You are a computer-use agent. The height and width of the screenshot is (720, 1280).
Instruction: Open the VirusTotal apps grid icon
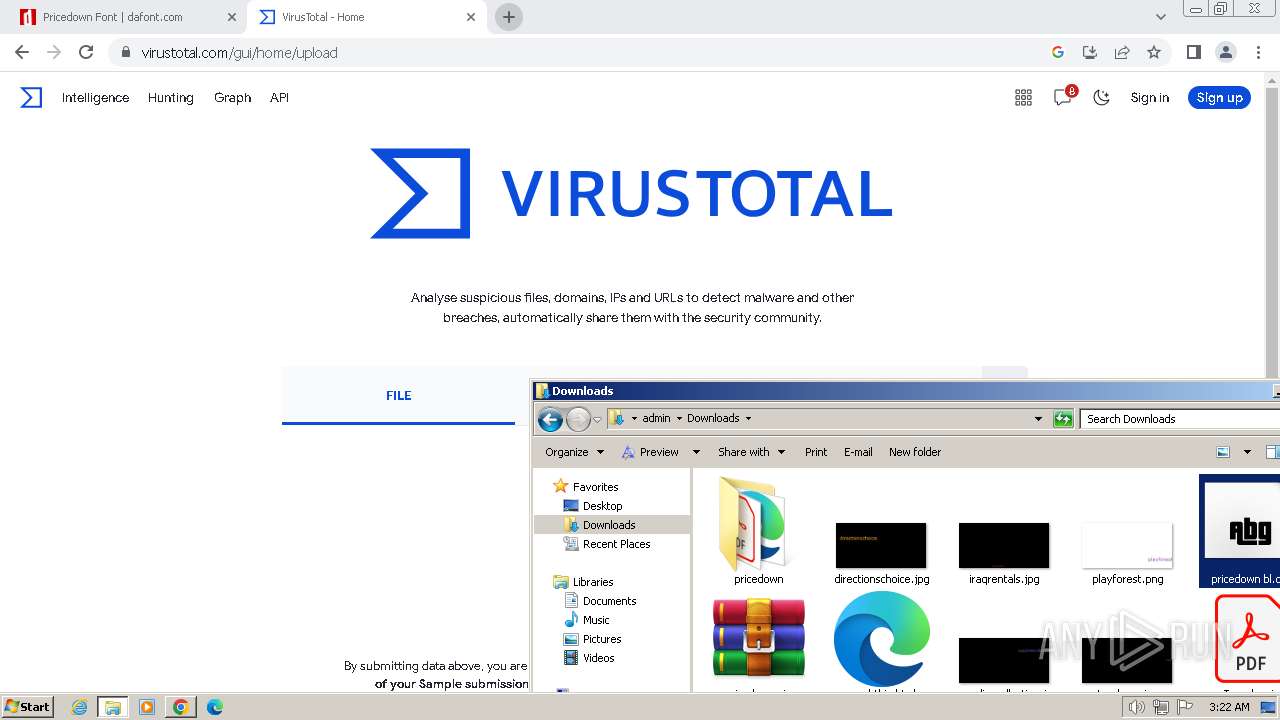tap(1023, 97)
